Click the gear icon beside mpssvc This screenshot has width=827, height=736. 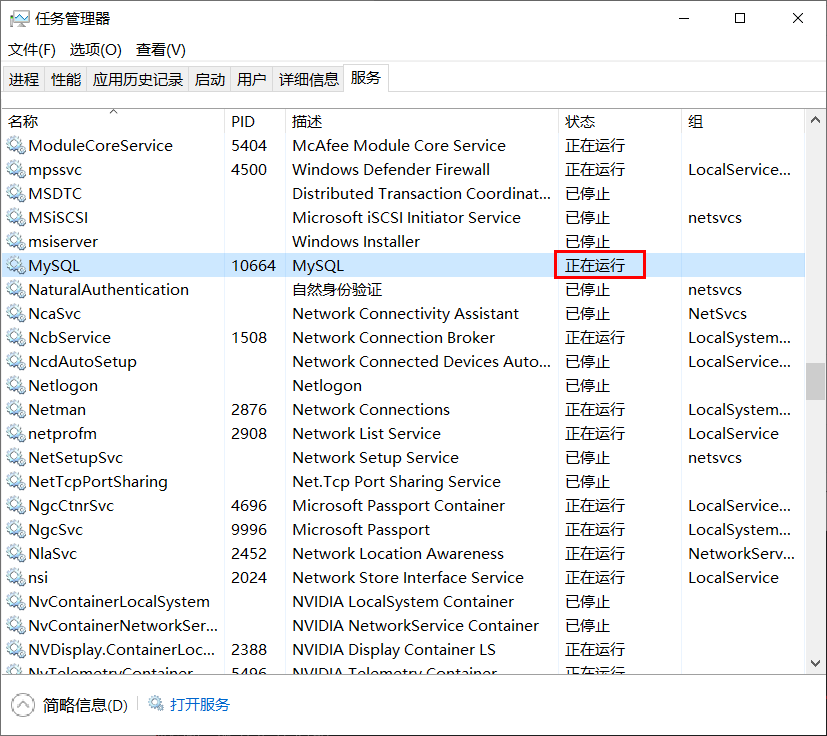tap(16, 169)
